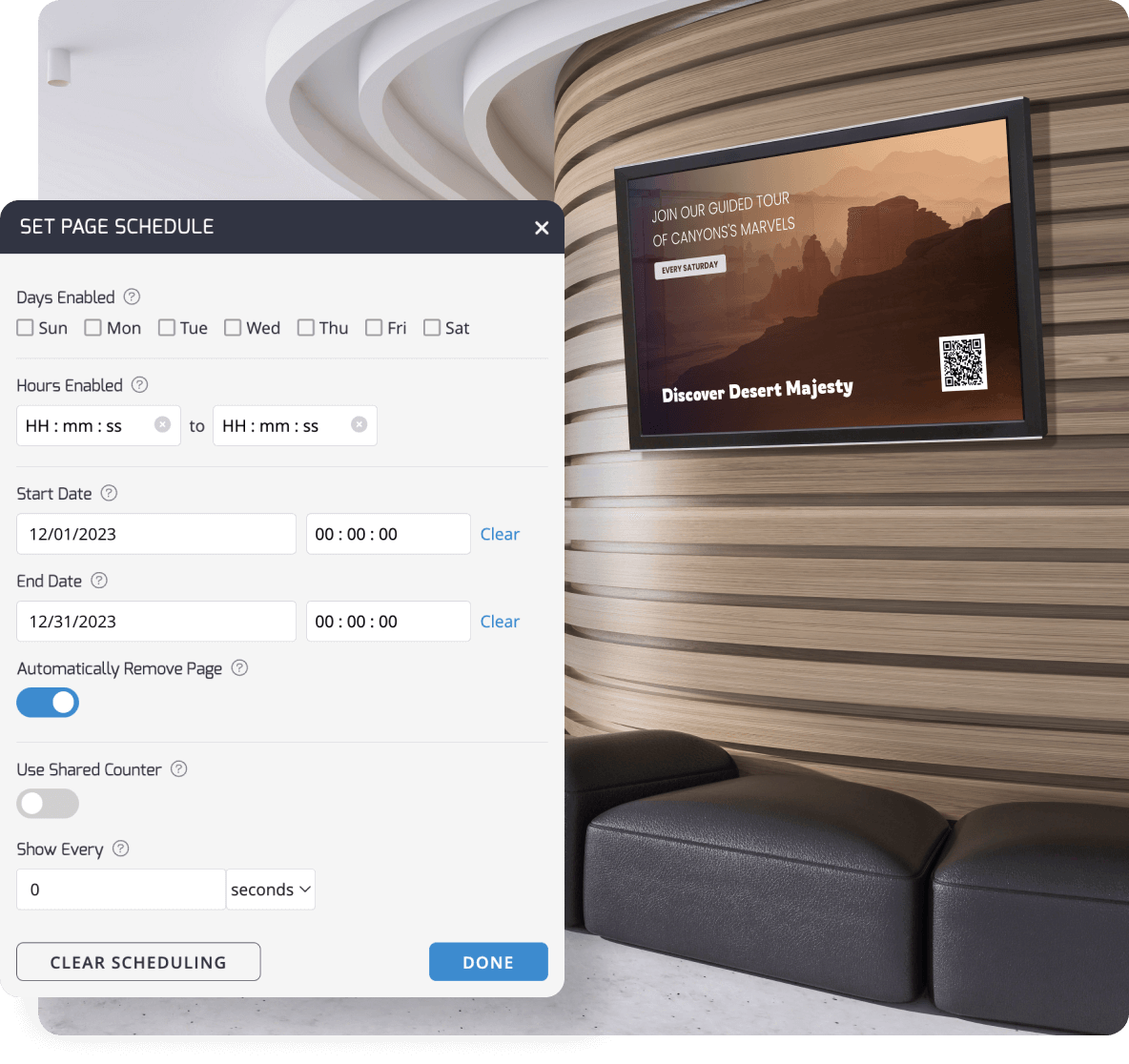This screenshot has width=1129, height=1064.
Task: Click the Use Shared Counter help icon
Action: pyautogui.click(x=179, y=768)
